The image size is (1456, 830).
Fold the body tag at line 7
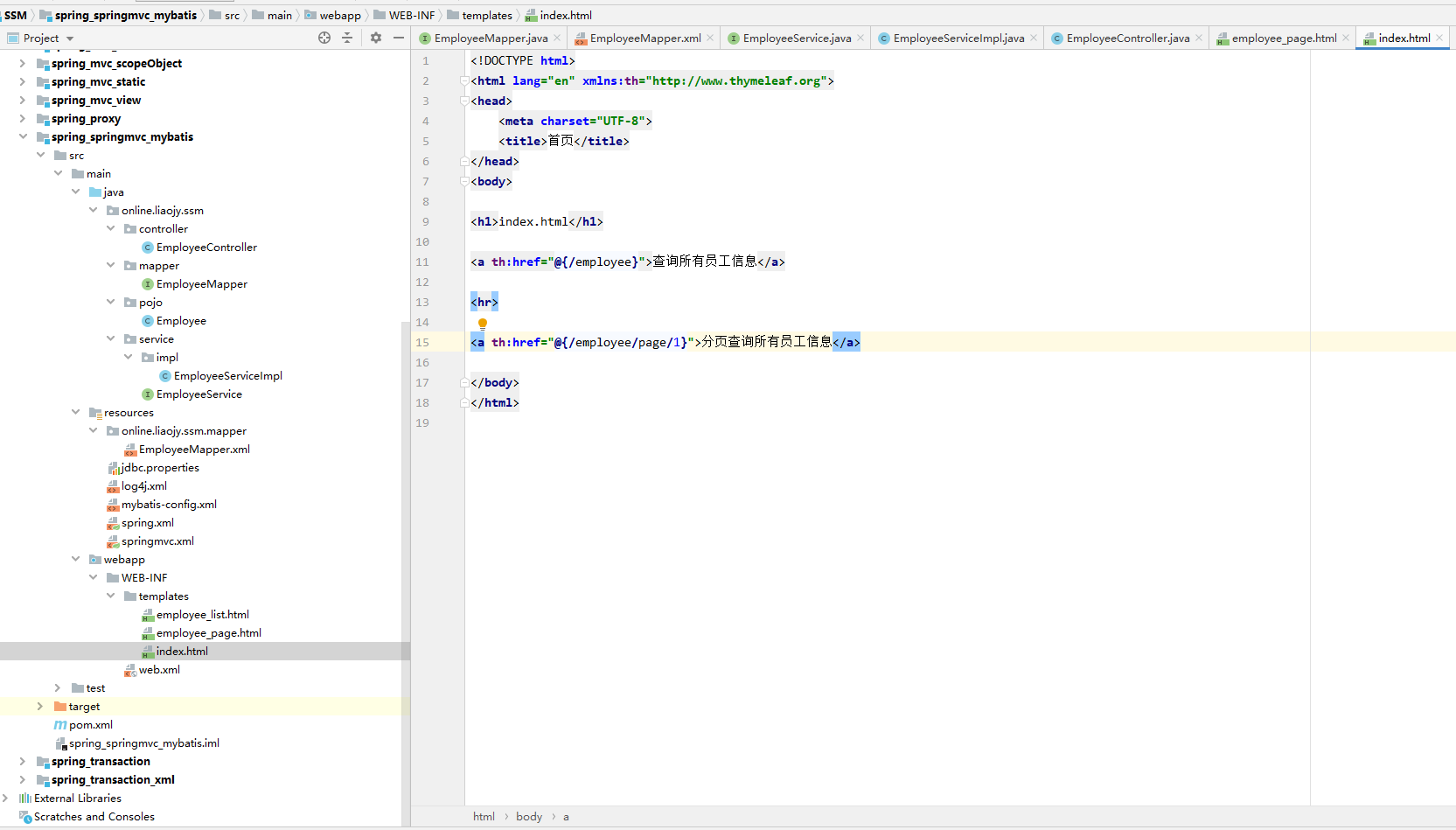[x=465, y=181]
